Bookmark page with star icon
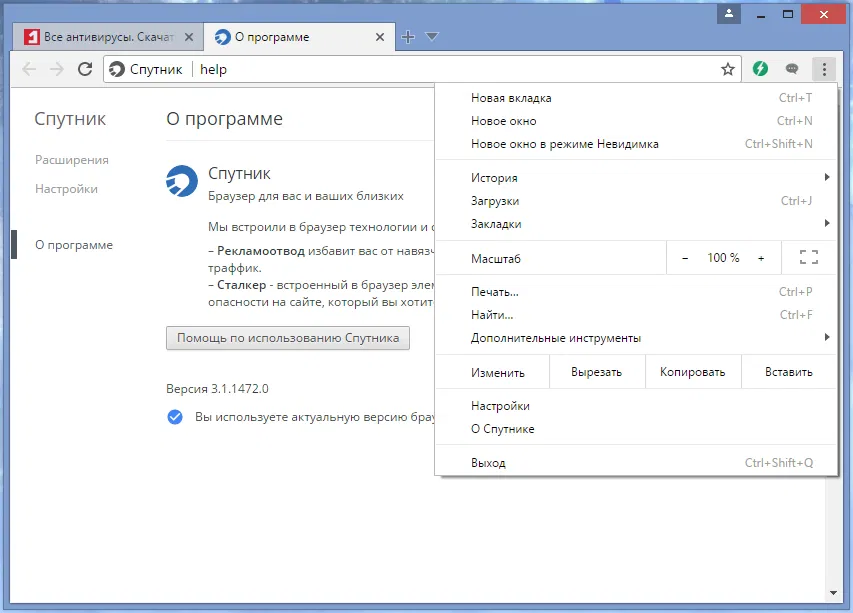Image resolution: width=853 pixels, height=613 pixels. [x=727, y=69]
